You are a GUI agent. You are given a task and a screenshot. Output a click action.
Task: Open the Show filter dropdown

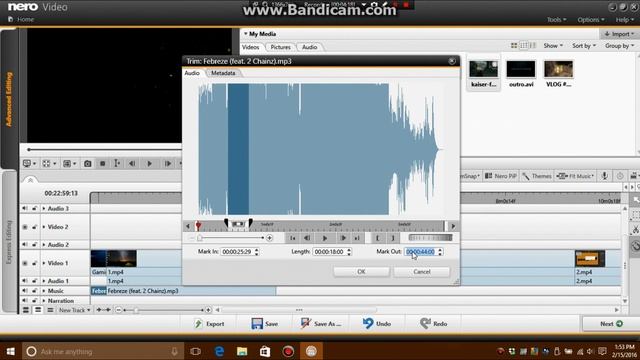553,46
